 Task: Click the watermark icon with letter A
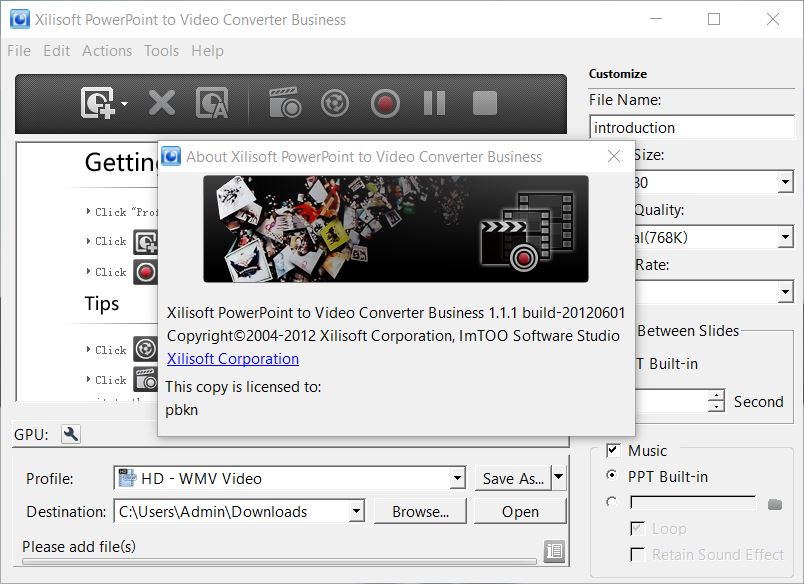[211, 103]
